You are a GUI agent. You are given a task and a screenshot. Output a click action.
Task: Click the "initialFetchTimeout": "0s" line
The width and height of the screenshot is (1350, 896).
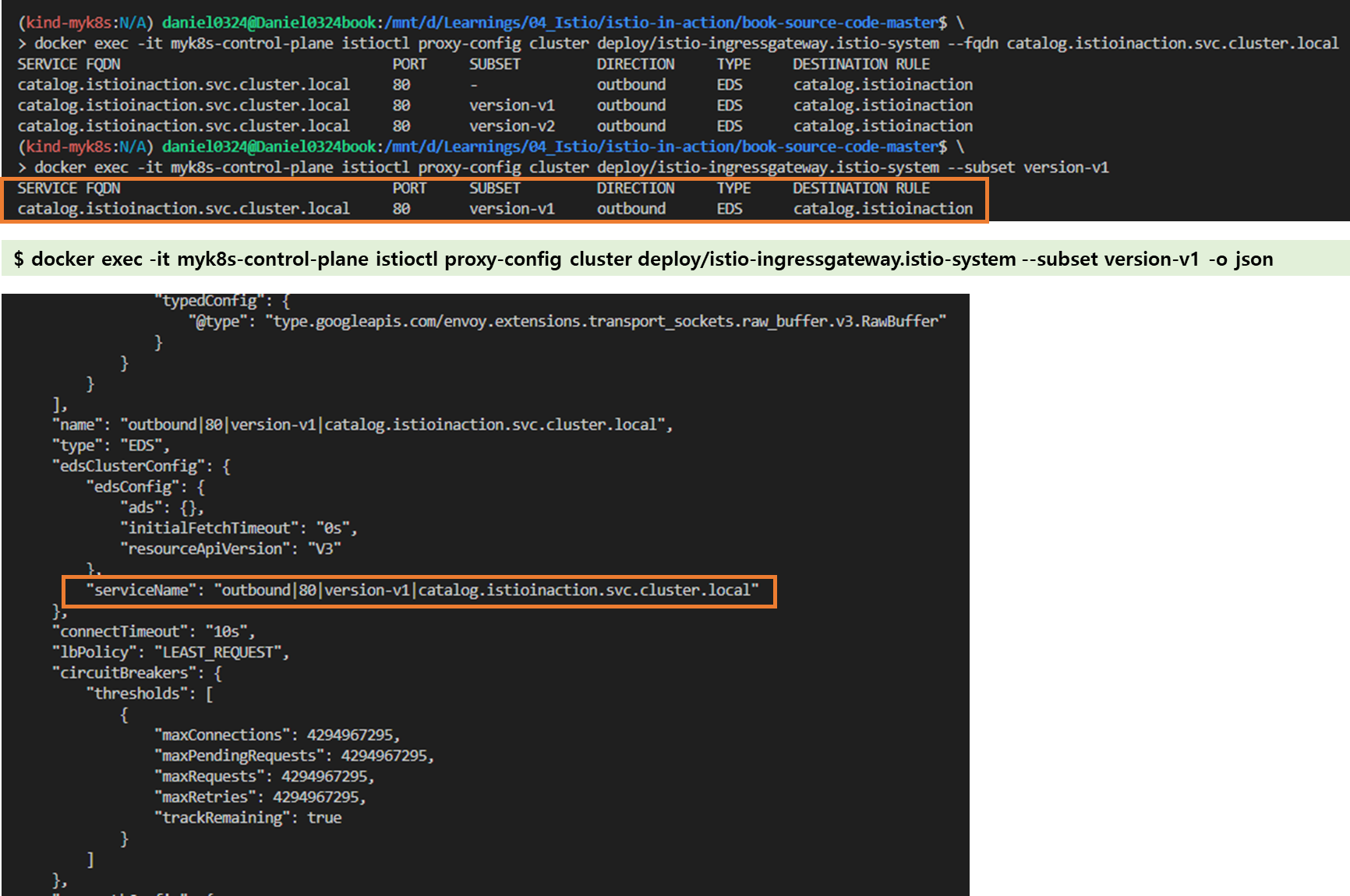coord(239,528)
